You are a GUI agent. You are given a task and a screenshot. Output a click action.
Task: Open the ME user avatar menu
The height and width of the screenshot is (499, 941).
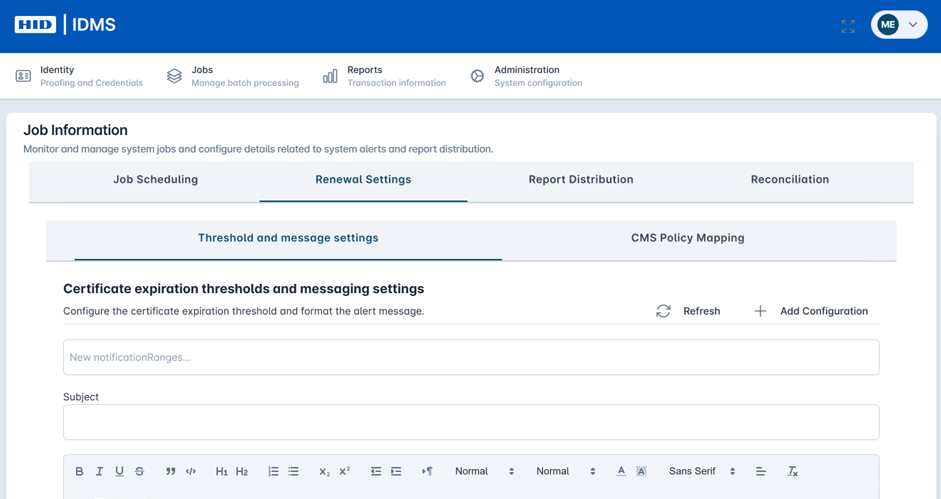point(888,25)
